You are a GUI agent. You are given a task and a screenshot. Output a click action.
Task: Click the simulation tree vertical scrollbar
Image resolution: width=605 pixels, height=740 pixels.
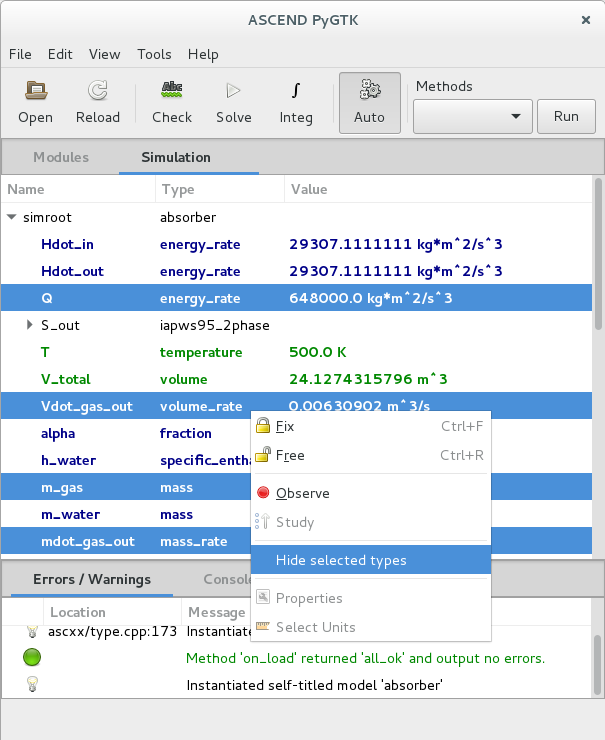point(598,260)
